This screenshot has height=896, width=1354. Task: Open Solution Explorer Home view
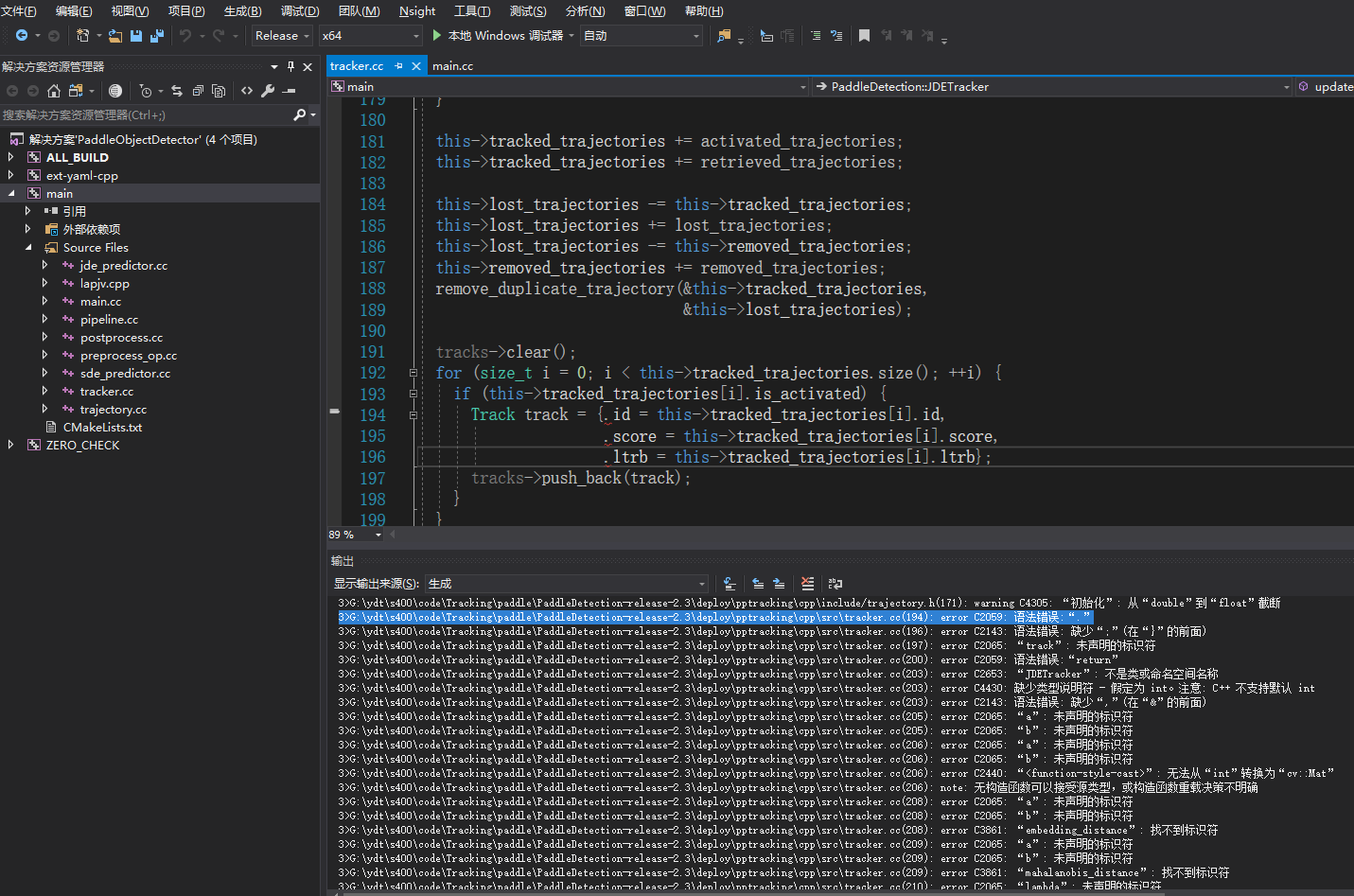coord(54,91)
